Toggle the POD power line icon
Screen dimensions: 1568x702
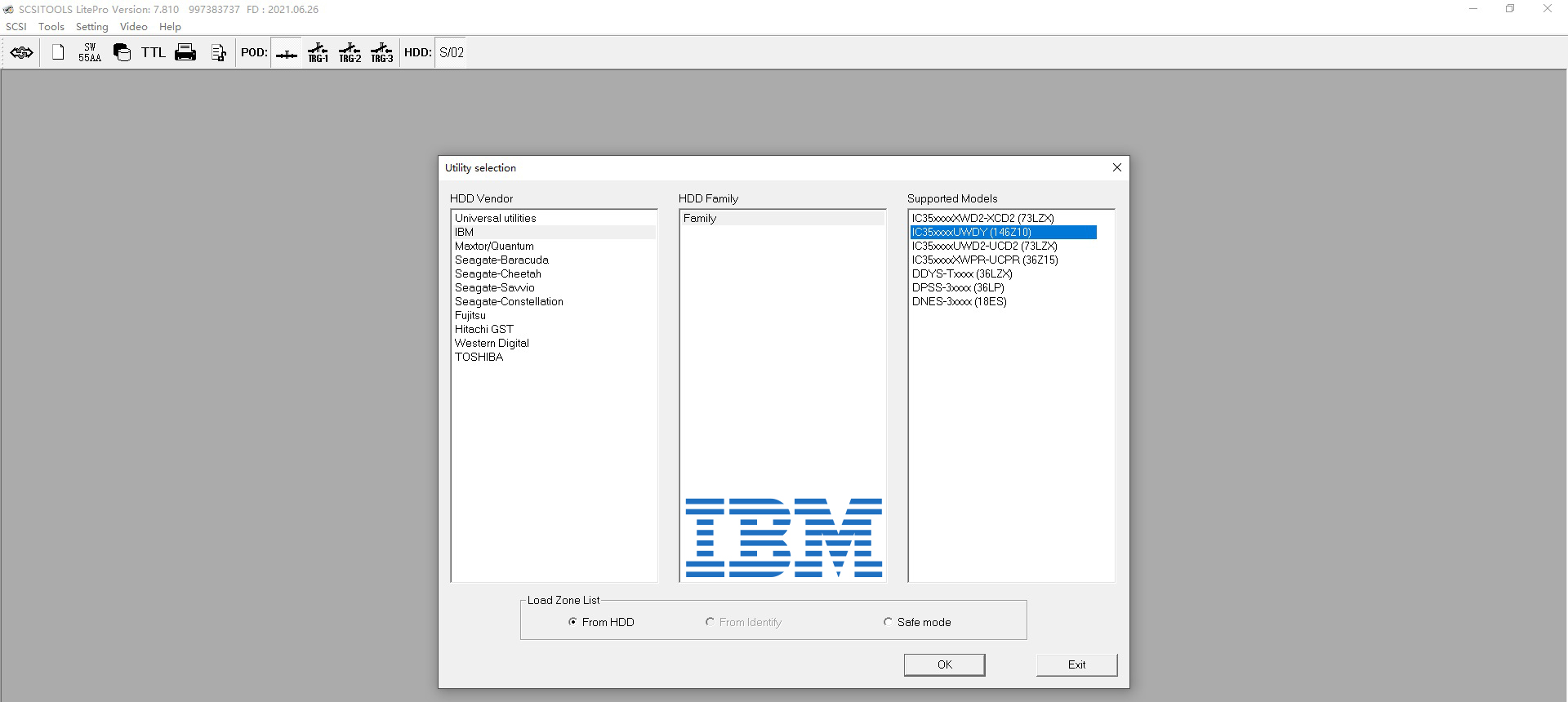[x=287, y=53]
